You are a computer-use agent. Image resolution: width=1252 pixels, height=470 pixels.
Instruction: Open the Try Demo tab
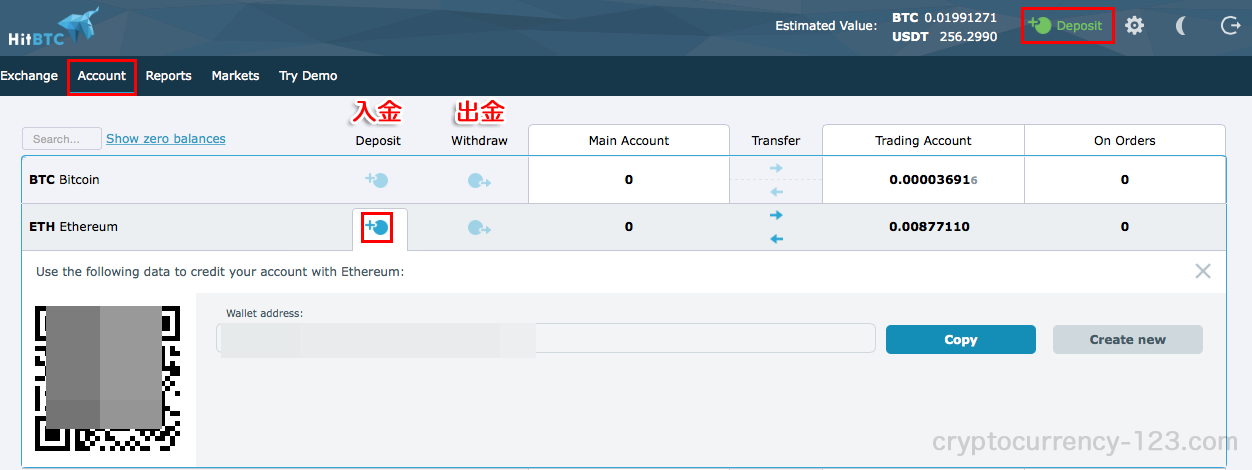tap(308, 76)
